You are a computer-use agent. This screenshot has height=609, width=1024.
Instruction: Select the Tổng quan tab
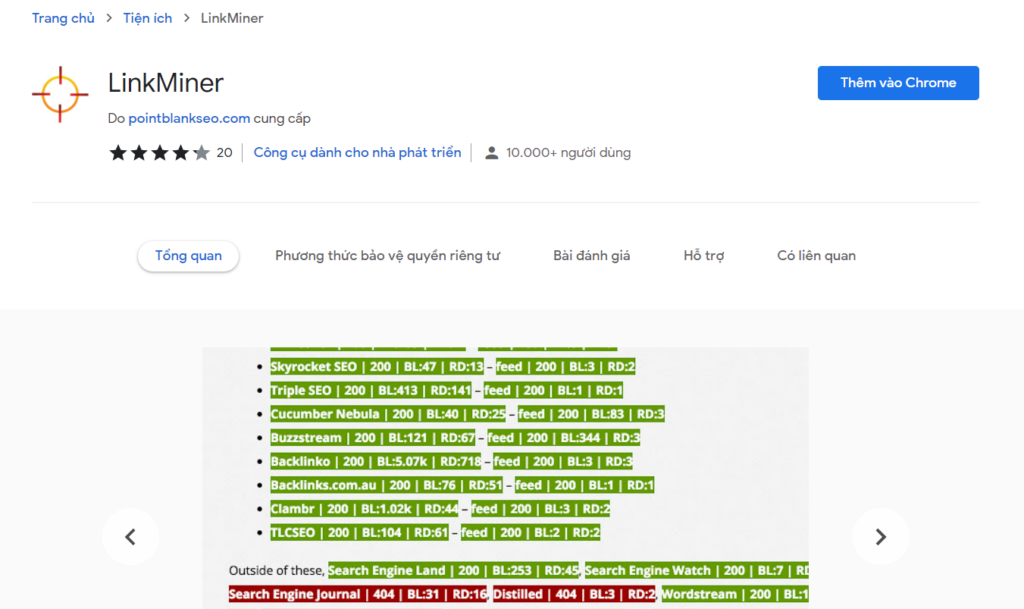click(188, 255)
